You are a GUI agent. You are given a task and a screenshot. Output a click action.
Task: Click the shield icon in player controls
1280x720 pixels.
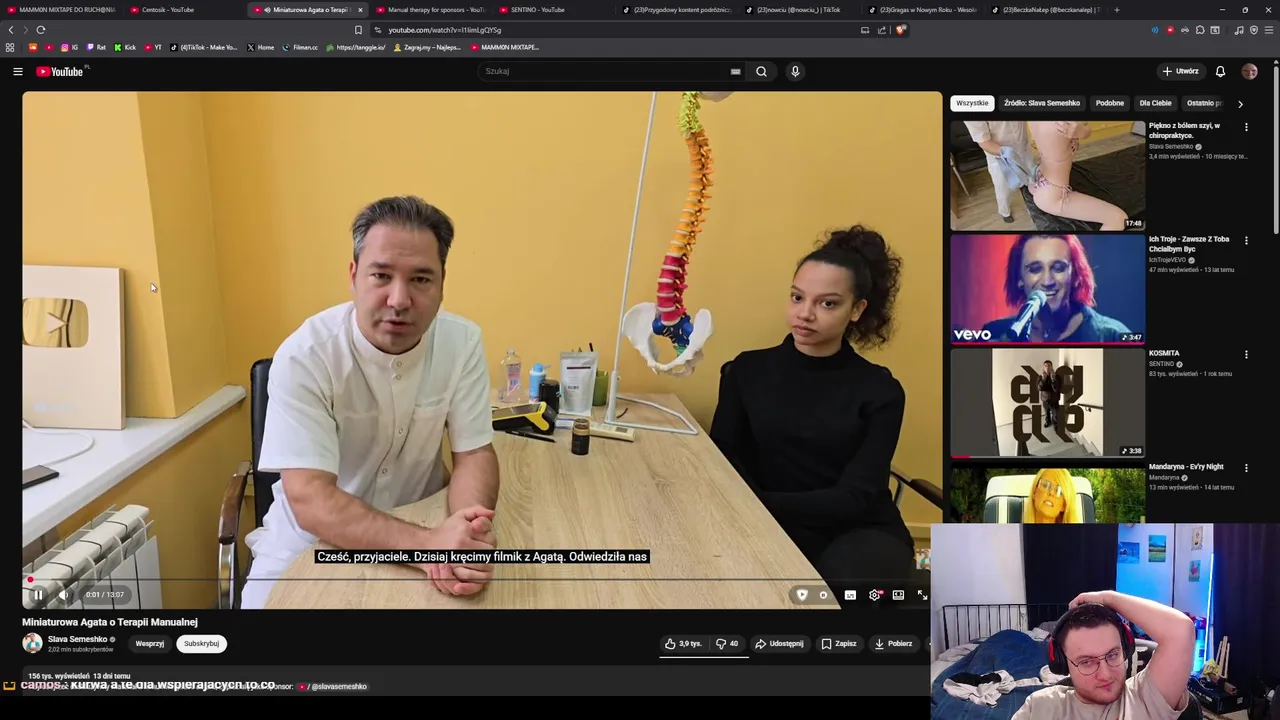pyautogui.click(x=801, y=595)
